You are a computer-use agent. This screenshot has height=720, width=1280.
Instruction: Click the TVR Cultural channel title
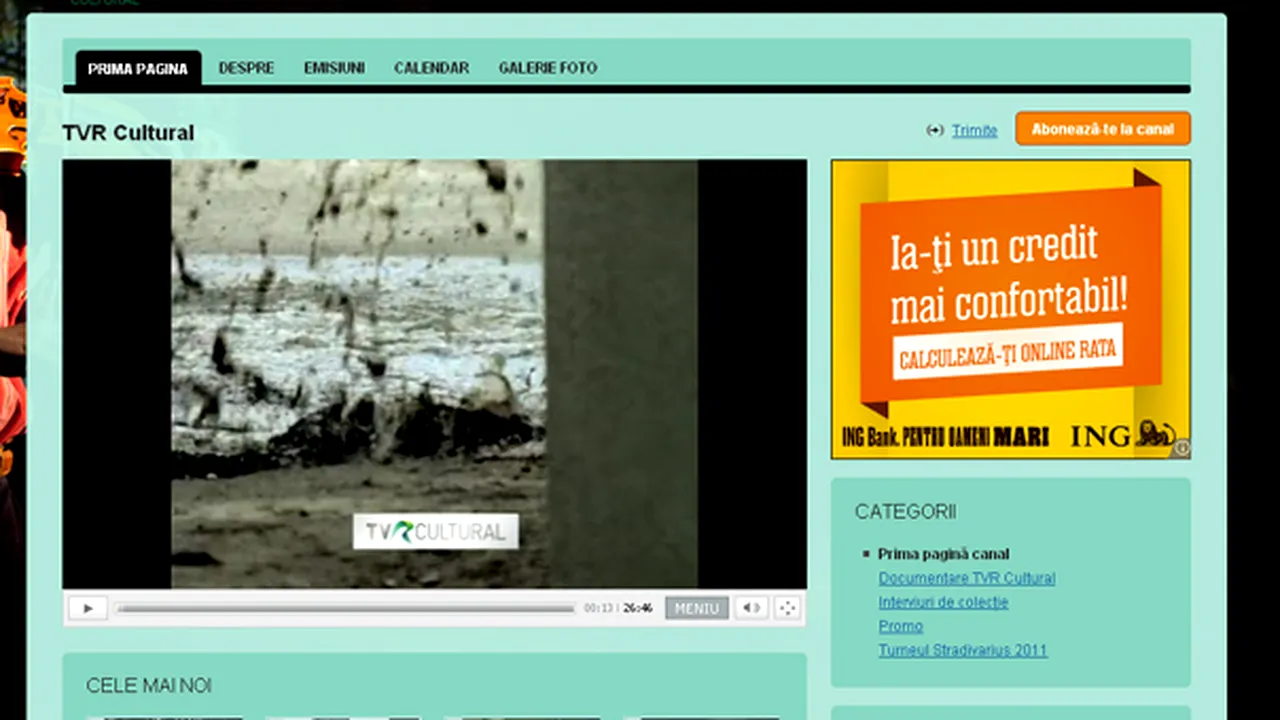[x=128, y=133]
